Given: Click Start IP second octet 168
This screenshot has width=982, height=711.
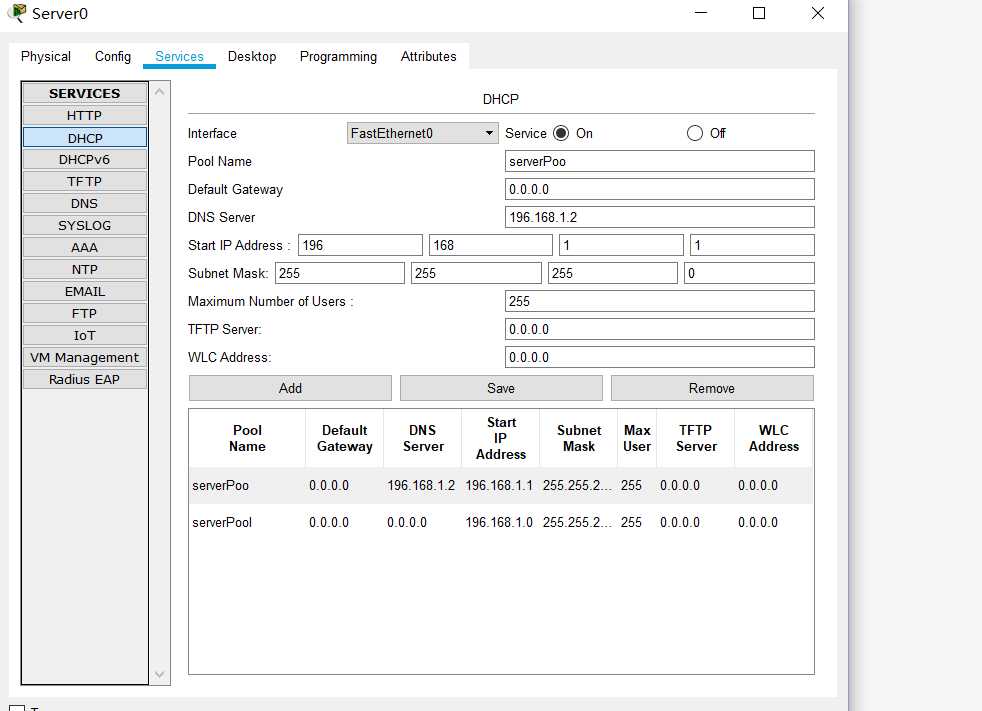Looking at the screenshot, I should pyautogui.click(x=491, y=245).
